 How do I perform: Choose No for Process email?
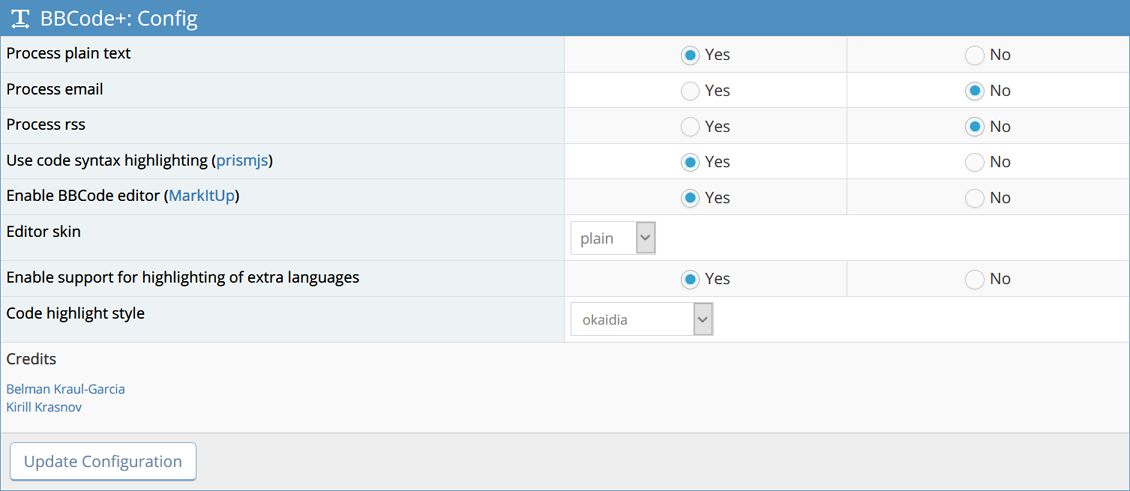(x=974, y=91)
